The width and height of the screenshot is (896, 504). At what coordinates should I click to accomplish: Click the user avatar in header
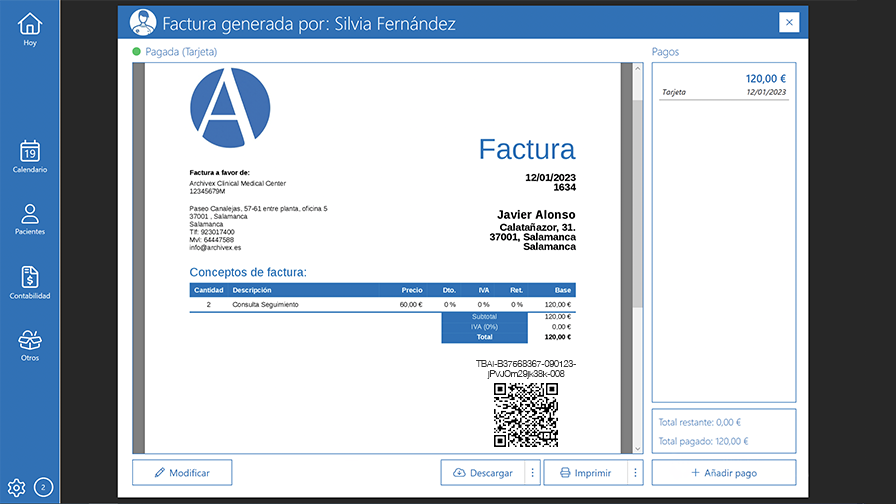point(143,23)
